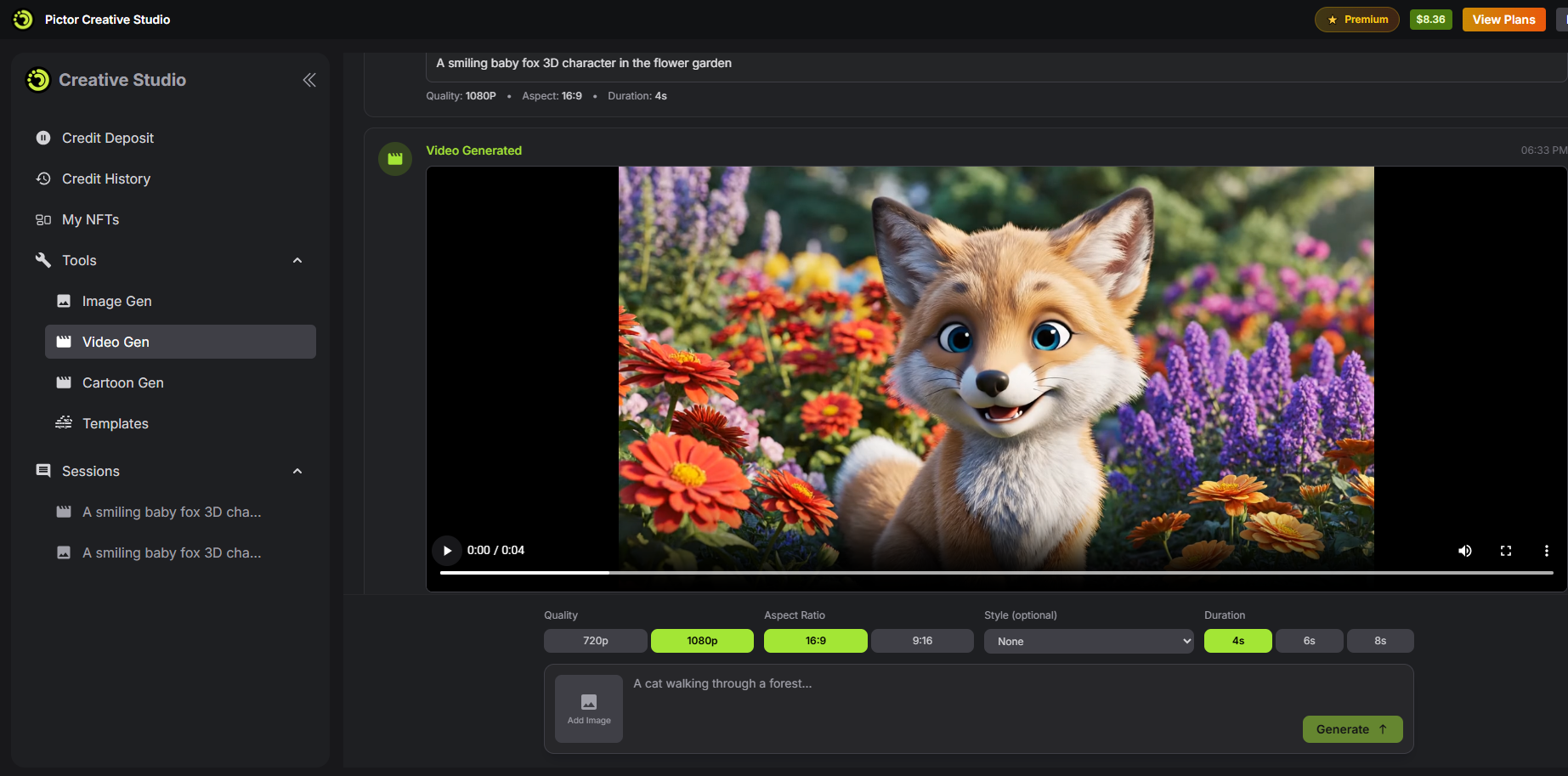Select 720p quality option
The width and height of the screenshot is (1568, 776).
595,641
